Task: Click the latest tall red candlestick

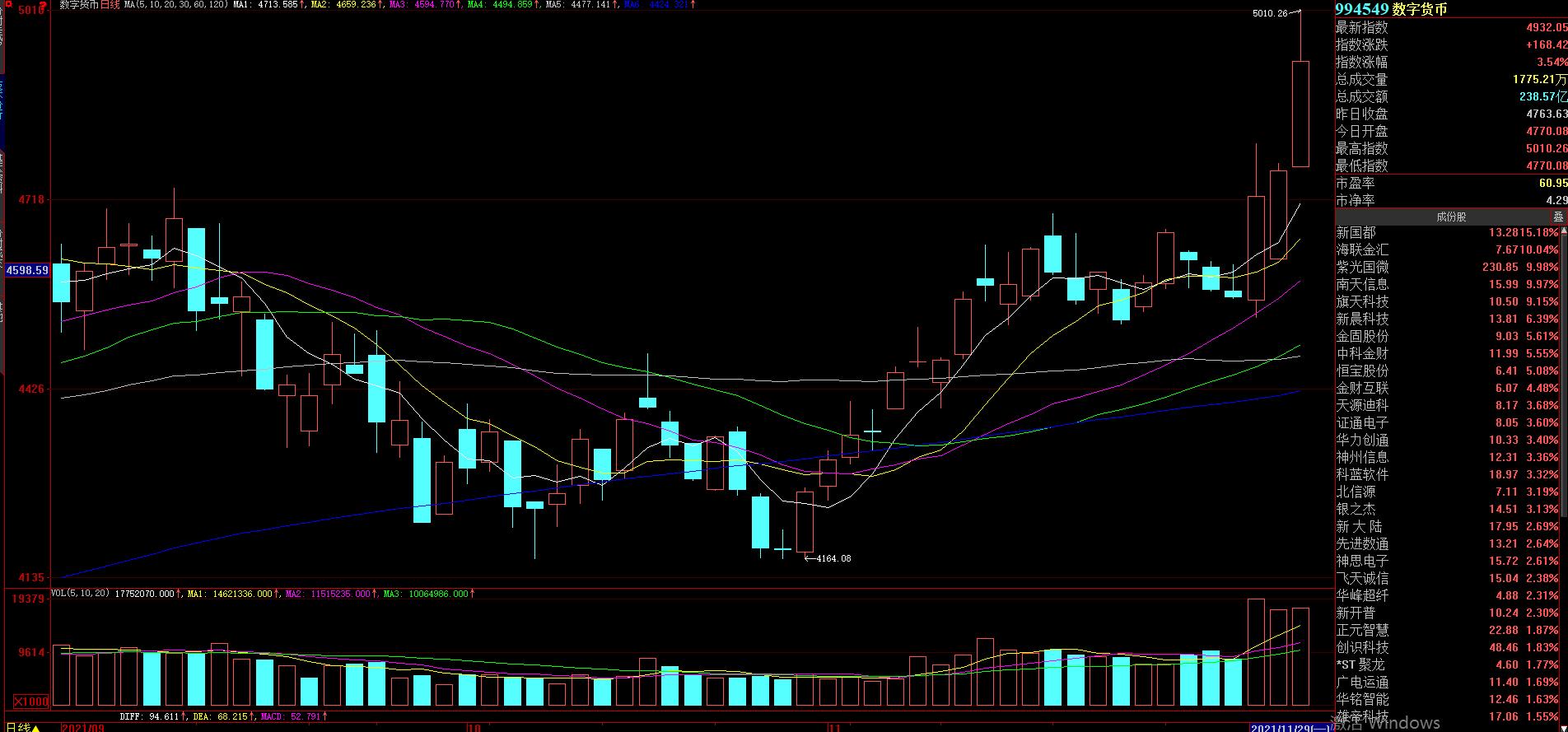Action: tap(1300, 114)
